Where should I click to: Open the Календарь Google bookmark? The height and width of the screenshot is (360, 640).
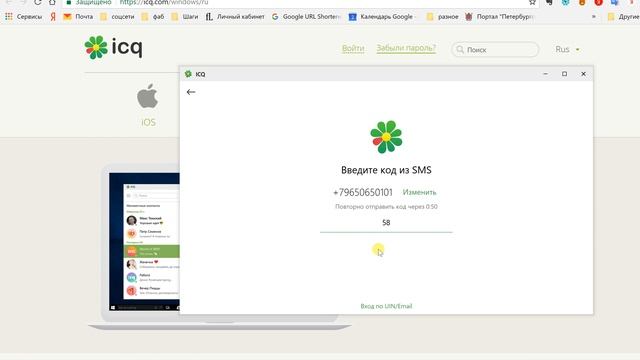click(381, 17)
